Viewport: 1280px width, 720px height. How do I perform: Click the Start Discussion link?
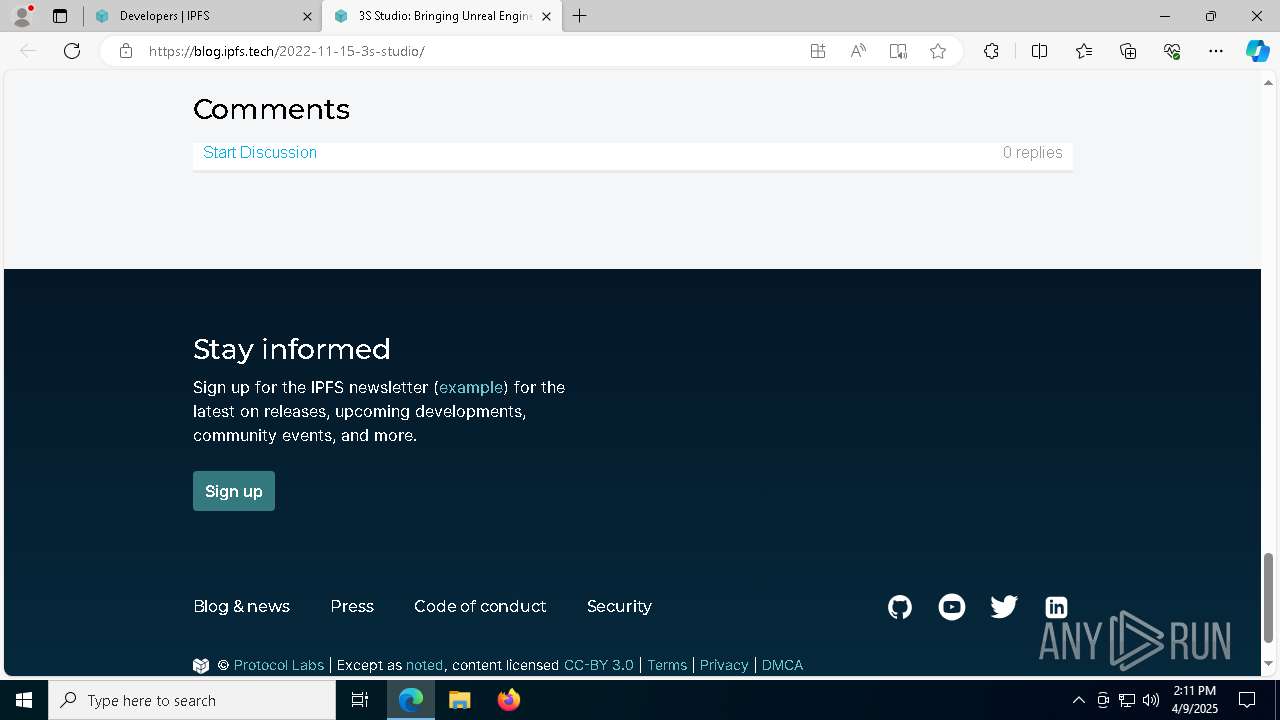(x=260, y=153)
